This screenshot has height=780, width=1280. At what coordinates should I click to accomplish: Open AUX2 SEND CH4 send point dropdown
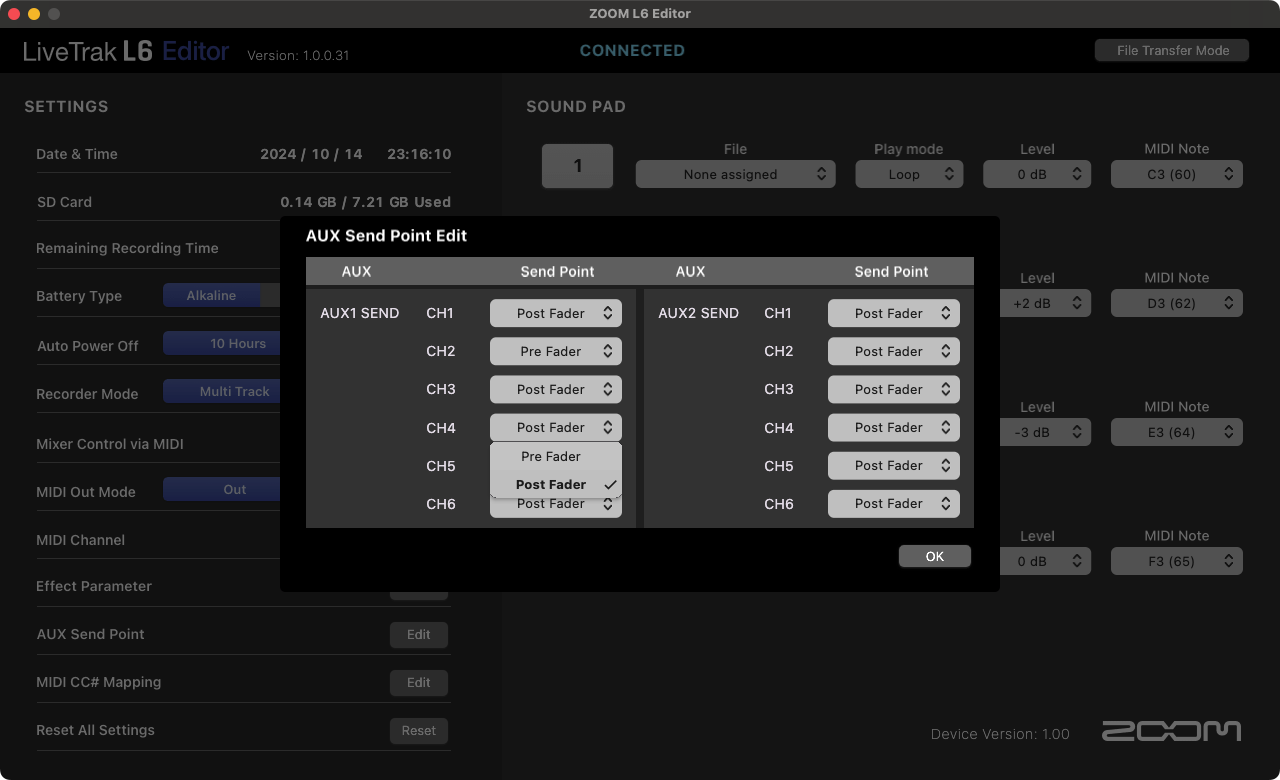pos(894,427)
